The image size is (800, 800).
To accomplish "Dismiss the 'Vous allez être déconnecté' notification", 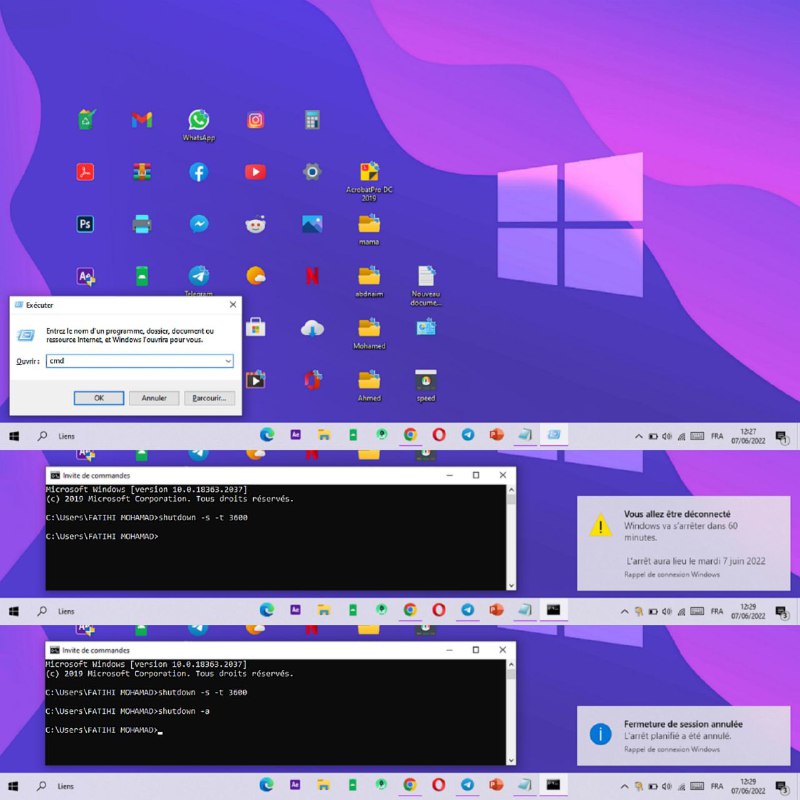I will 684,543.
